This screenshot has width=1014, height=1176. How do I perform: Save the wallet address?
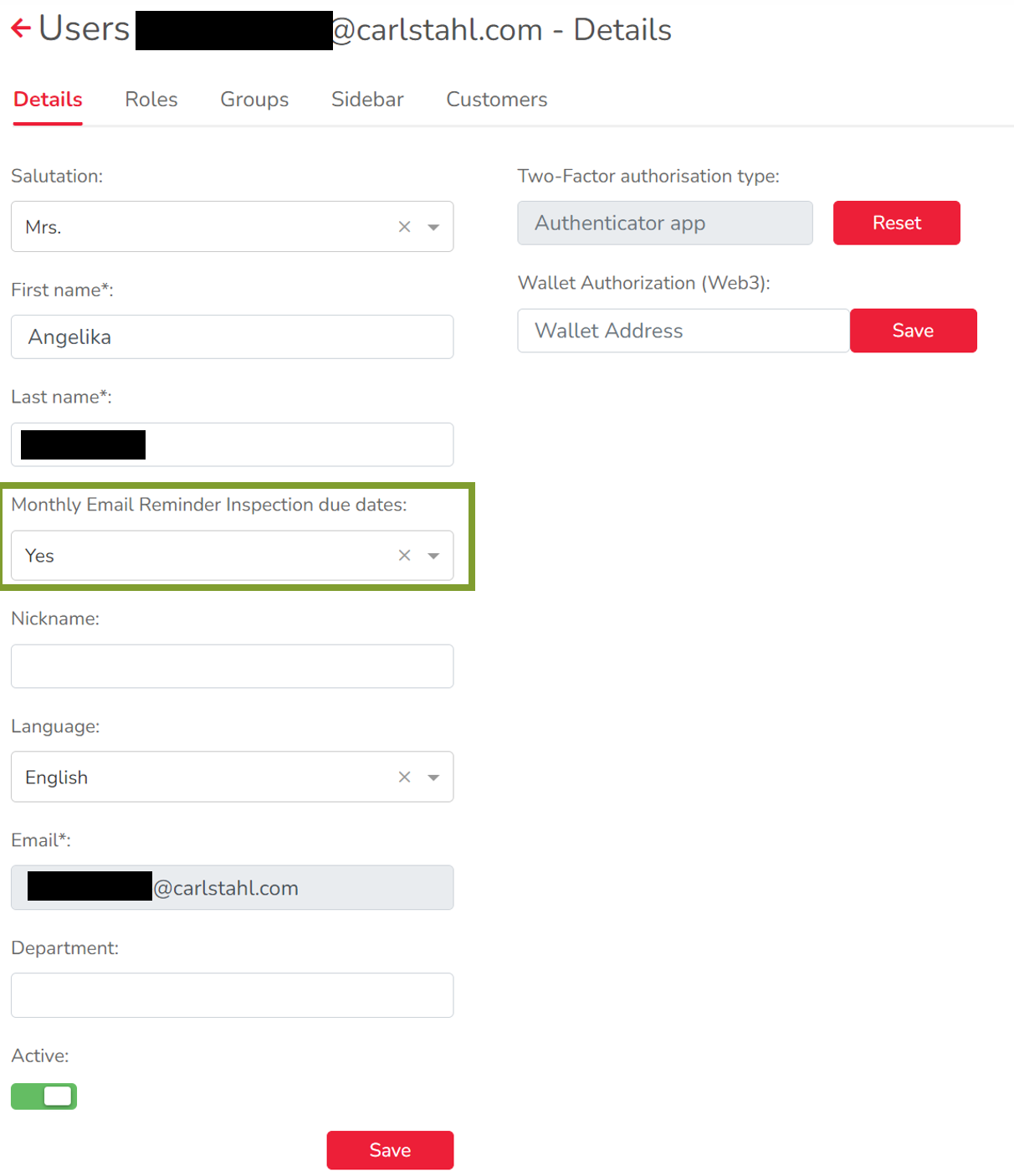pyautogui.click(x=913, y=331)
